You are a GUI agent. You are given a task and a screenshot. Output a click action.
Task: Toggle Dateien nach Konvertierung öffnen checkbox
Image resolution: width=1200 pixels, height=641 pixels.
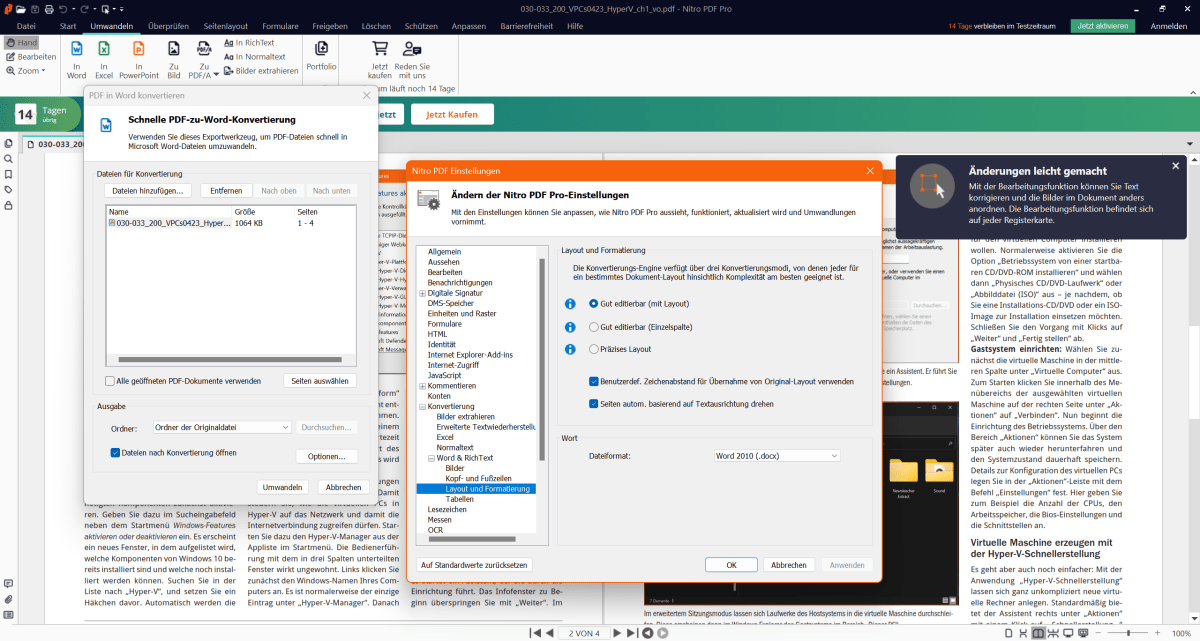click(115, 452)
